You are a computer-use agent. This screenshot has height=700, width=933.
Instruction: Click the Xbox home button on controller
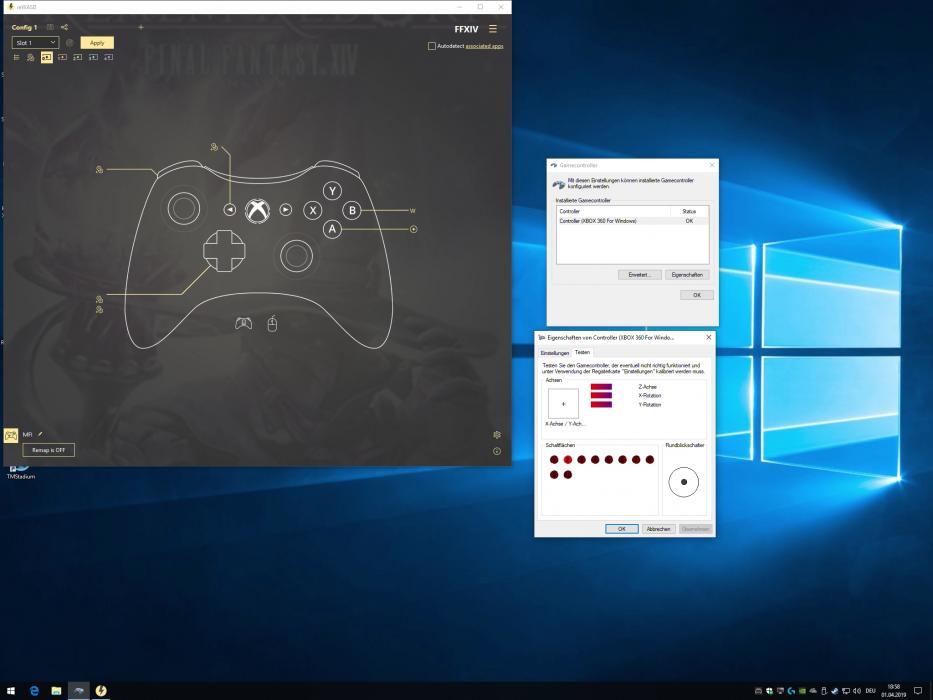258,210
